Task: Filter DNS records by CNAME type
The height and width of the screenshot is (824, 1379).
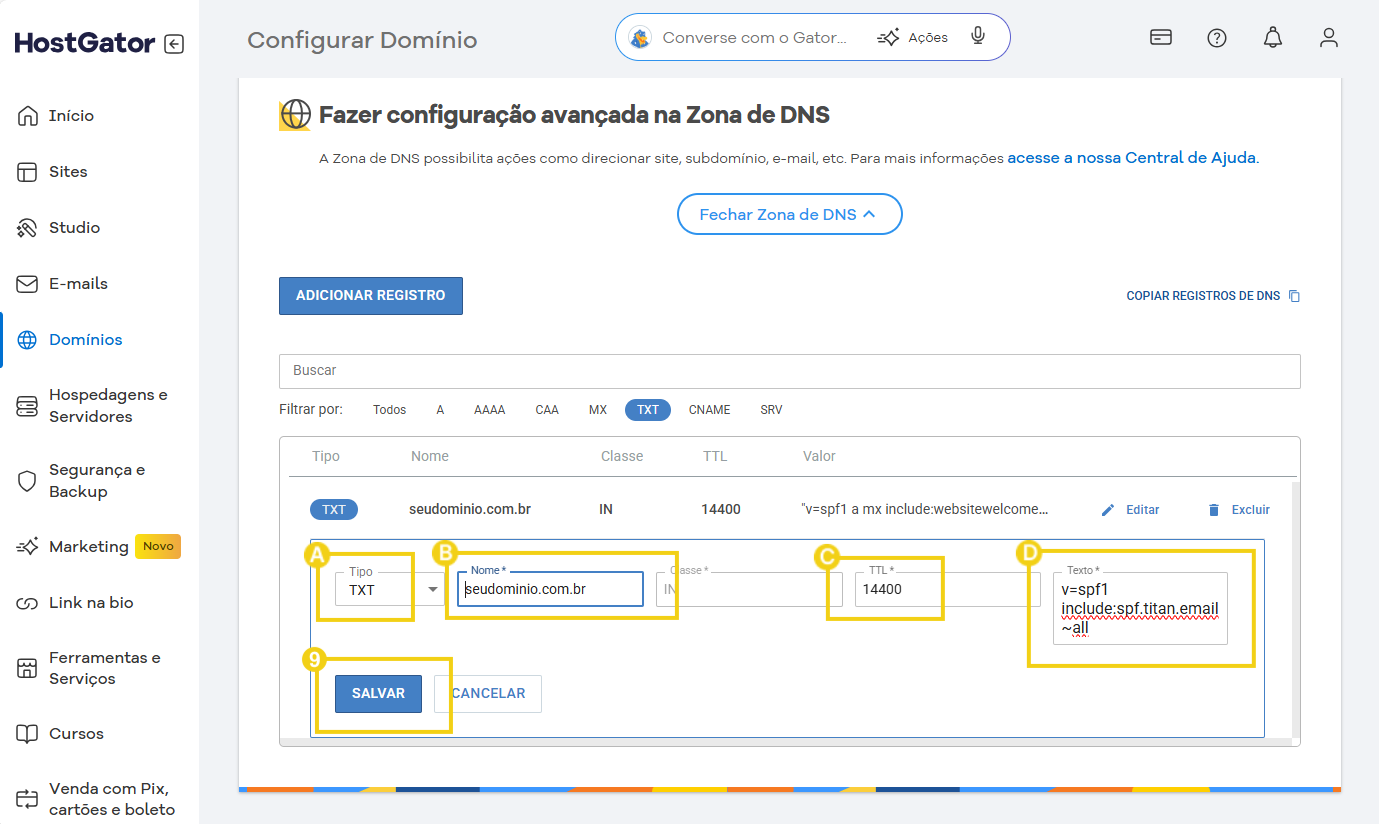Action: click(x=709, y=410)
